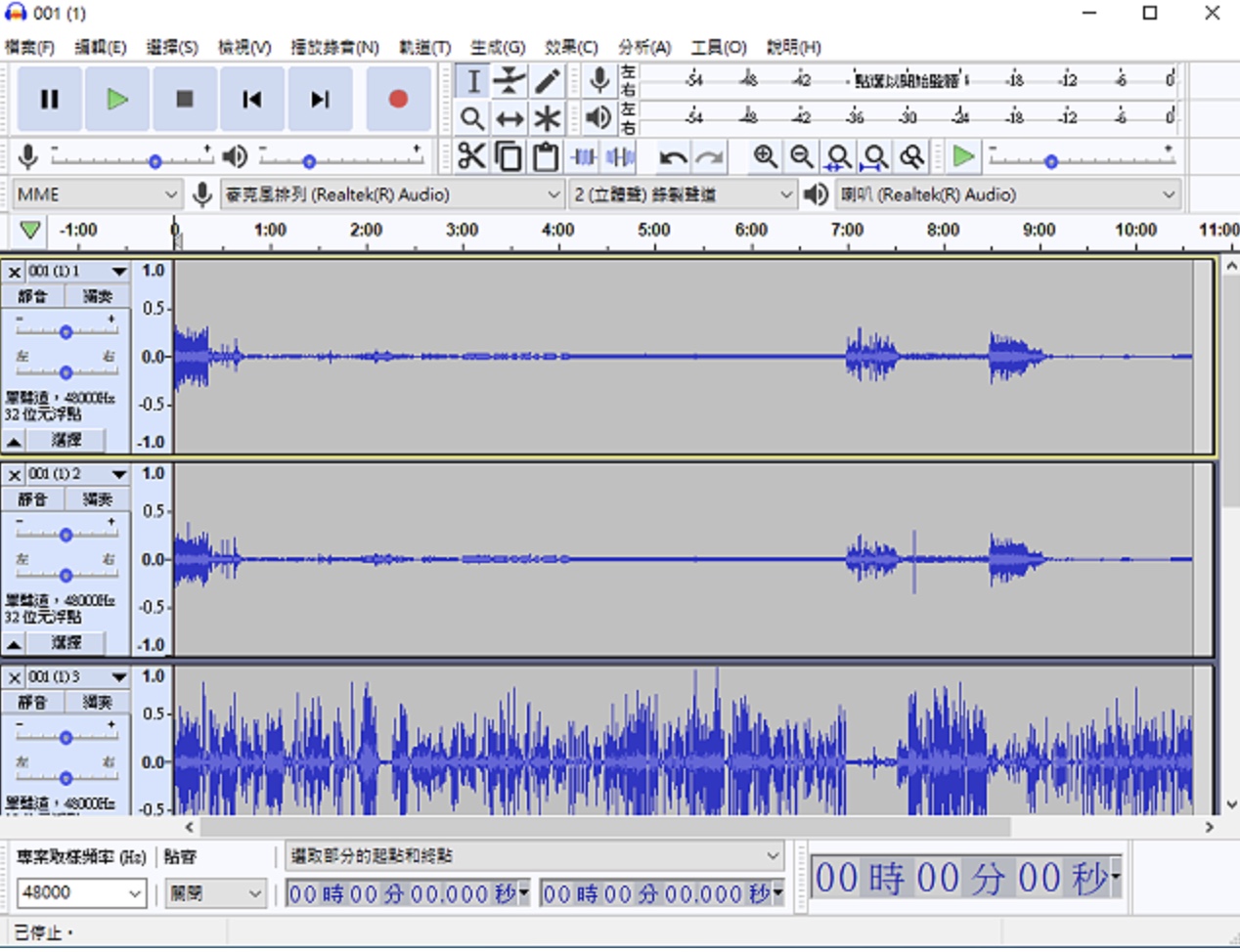Mute track 001 (1) 3
The image size is (1240, 952).
tap(32, 702)
